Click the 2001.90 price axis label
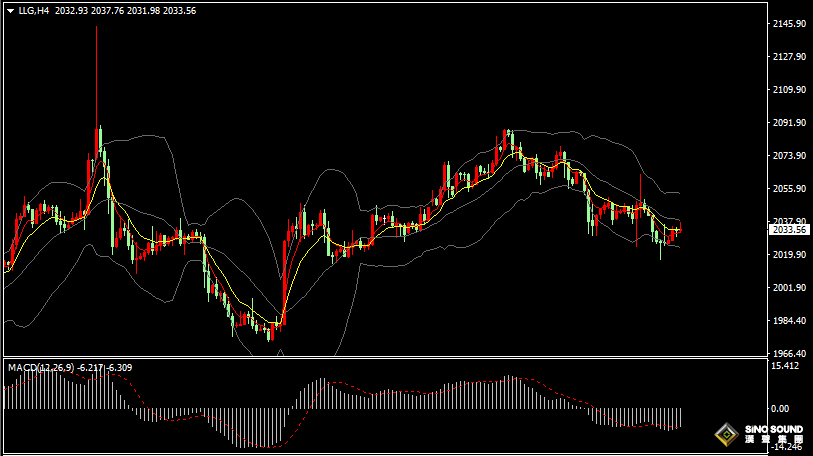The width and height of the screenshot is (813, 456). 790,288
